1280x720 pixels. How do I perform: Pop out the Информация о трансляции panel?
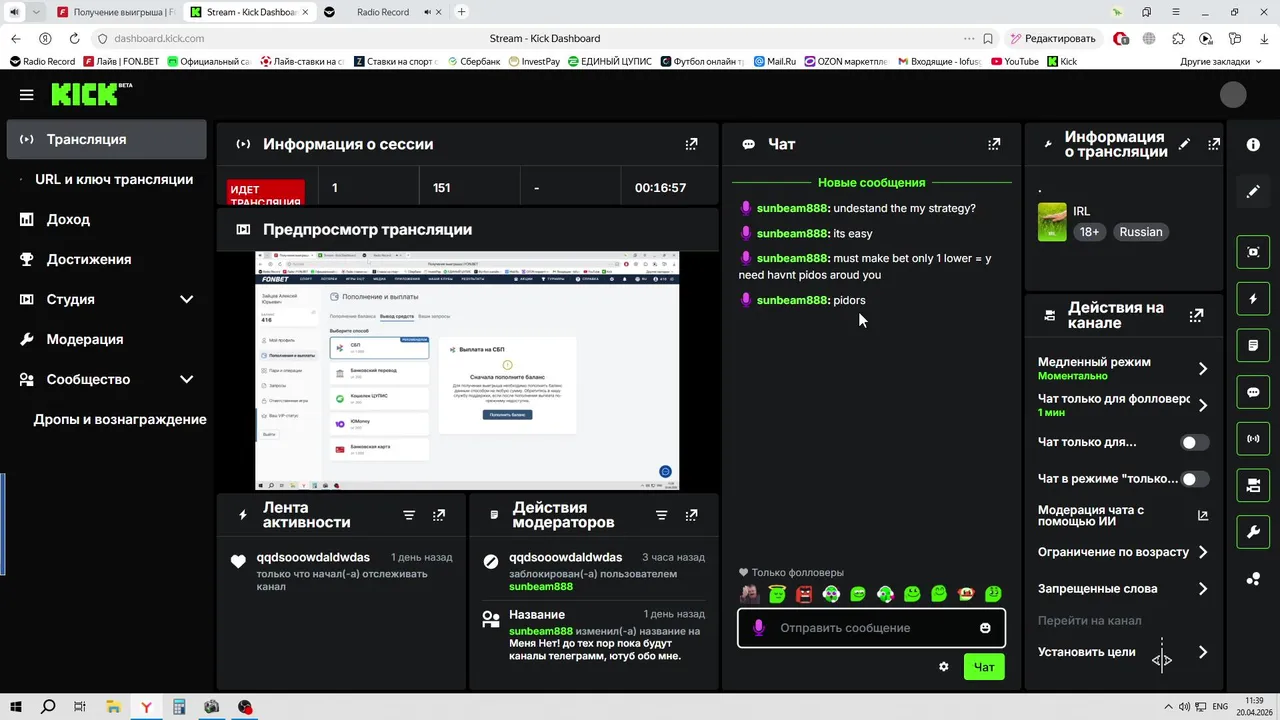(1214, 144)
